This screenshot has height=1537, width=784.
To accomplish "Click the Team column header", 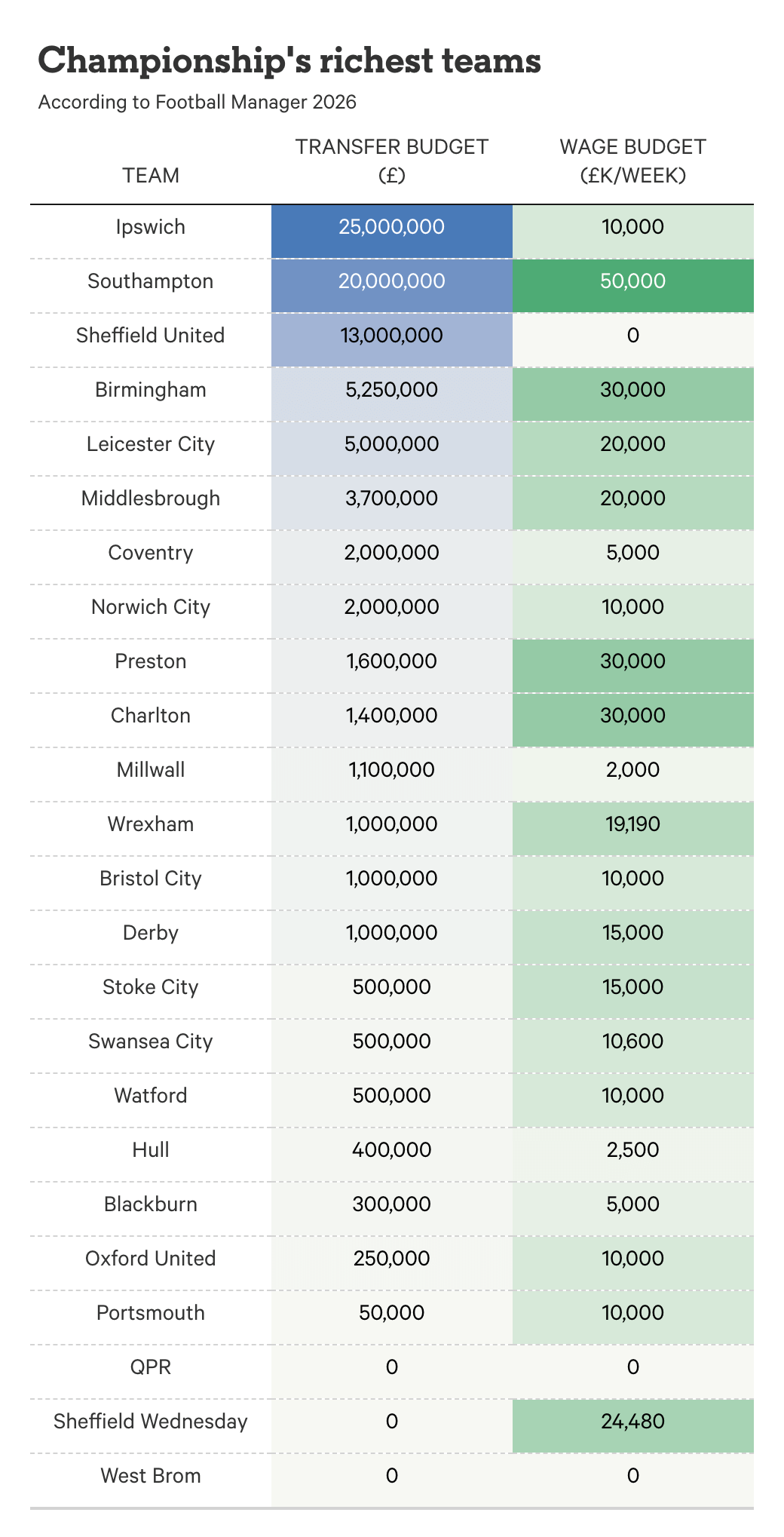I will point(151,175).
